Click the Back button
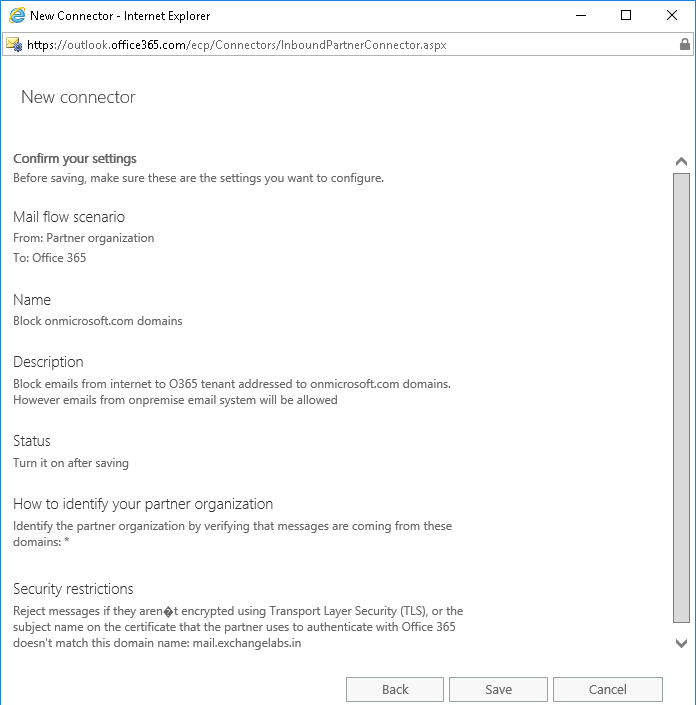Viewport: 696px width, 705px height. [395, 689]
